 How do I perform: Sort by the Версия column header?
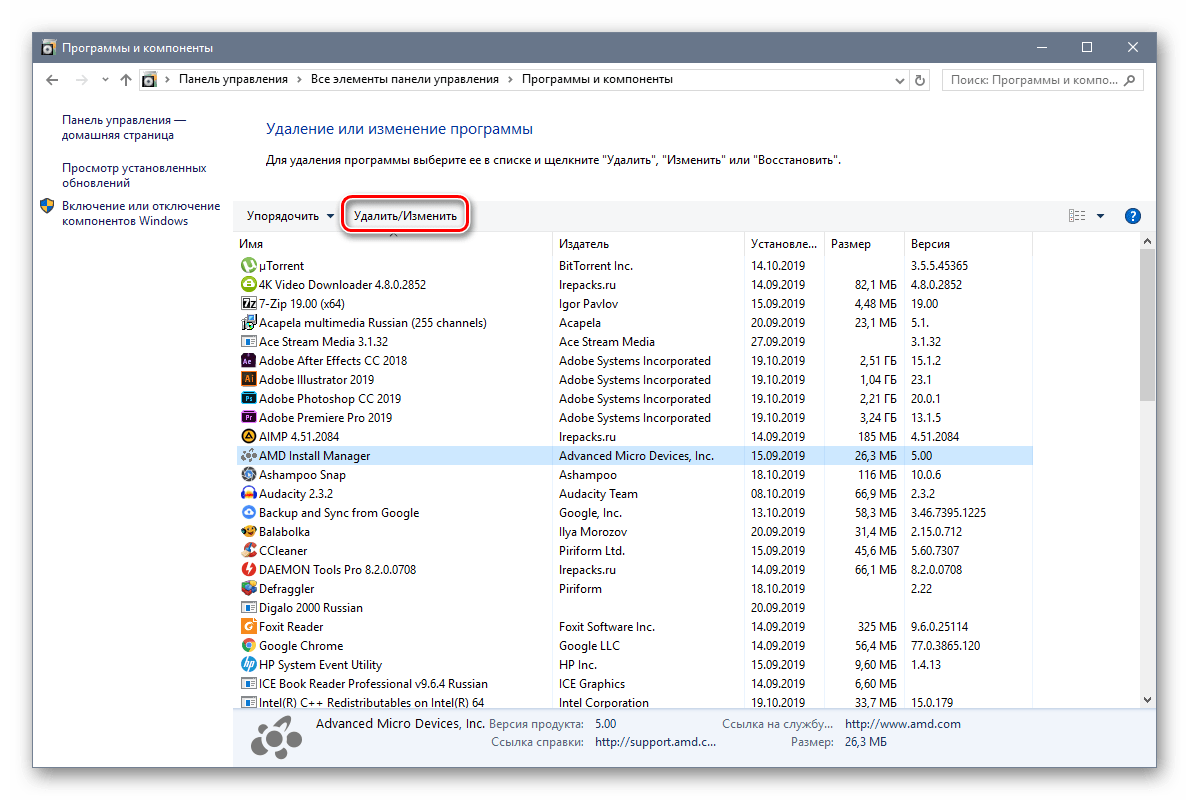click(x=968, y=243)
